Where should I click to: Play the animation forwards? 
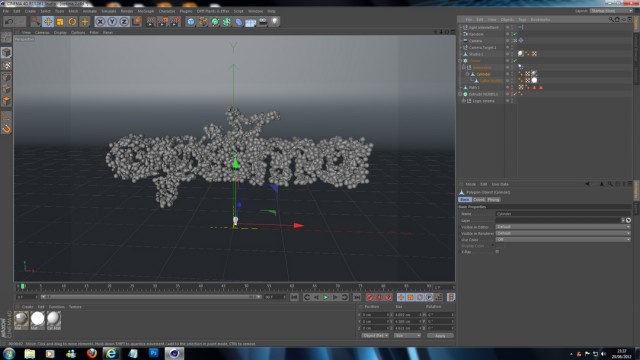tap(326, 297)
